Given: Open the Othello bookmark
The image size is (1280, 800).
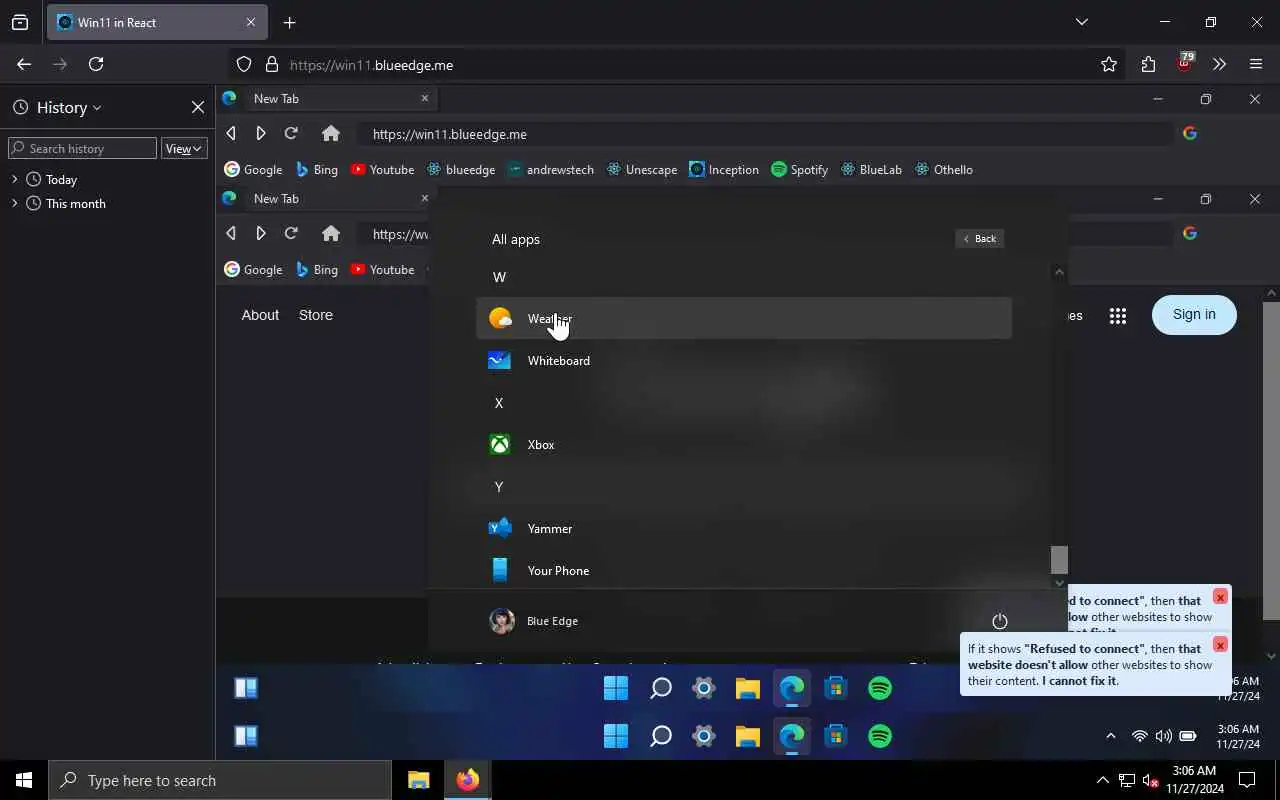Looking at the screenshot, I should 944,169.
